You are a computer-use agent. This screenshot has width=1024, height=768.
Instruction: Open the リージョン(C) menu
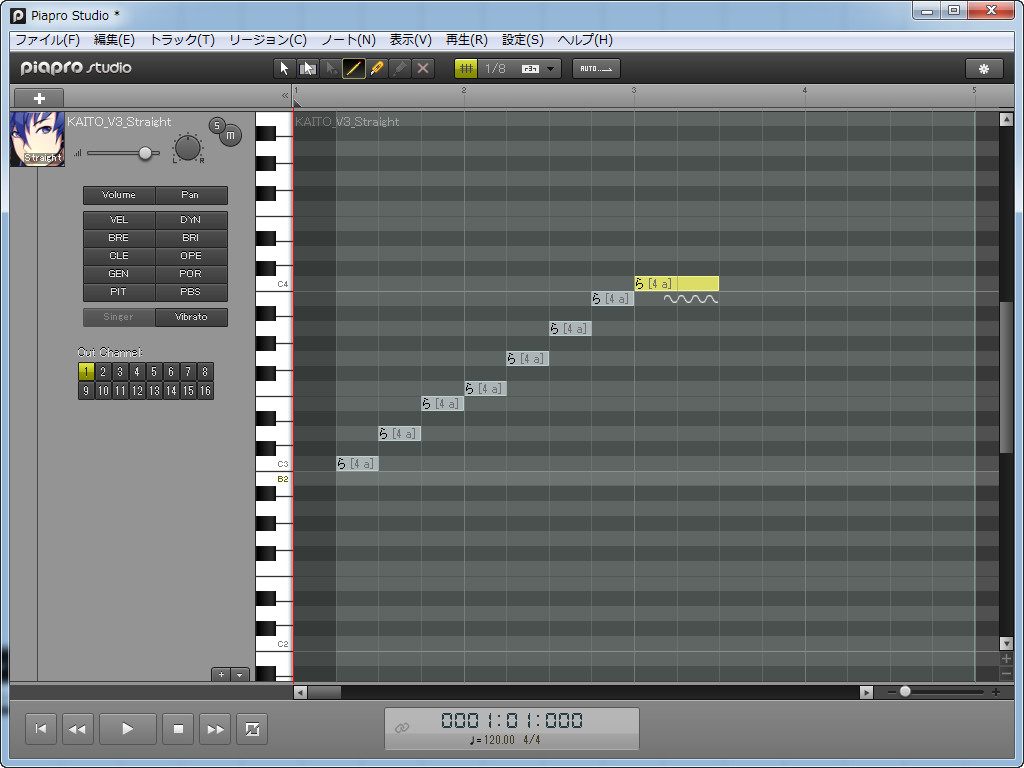pos(268,40)
